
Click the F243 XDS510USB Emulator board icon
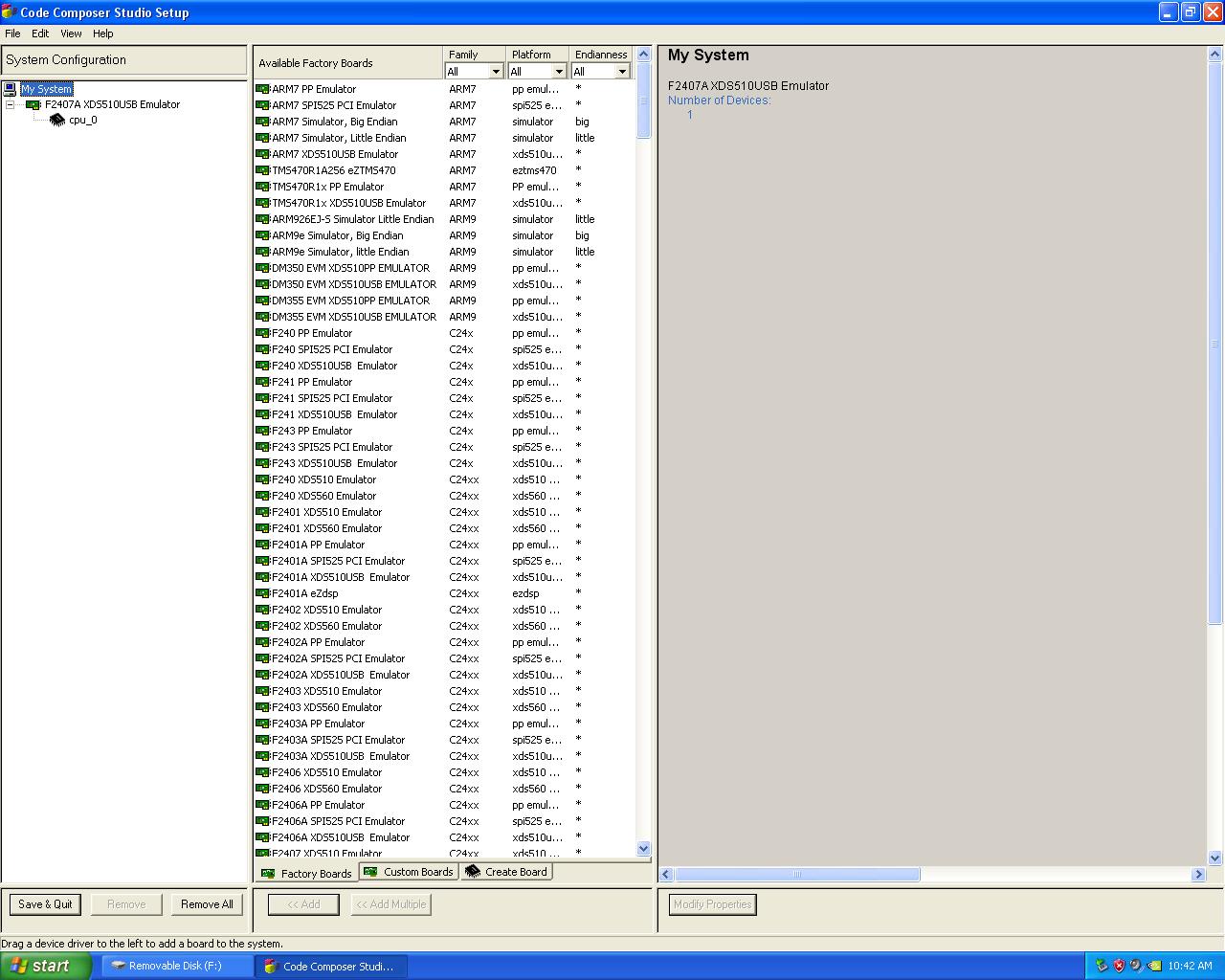pyautogui.click(x=263, y=463)
